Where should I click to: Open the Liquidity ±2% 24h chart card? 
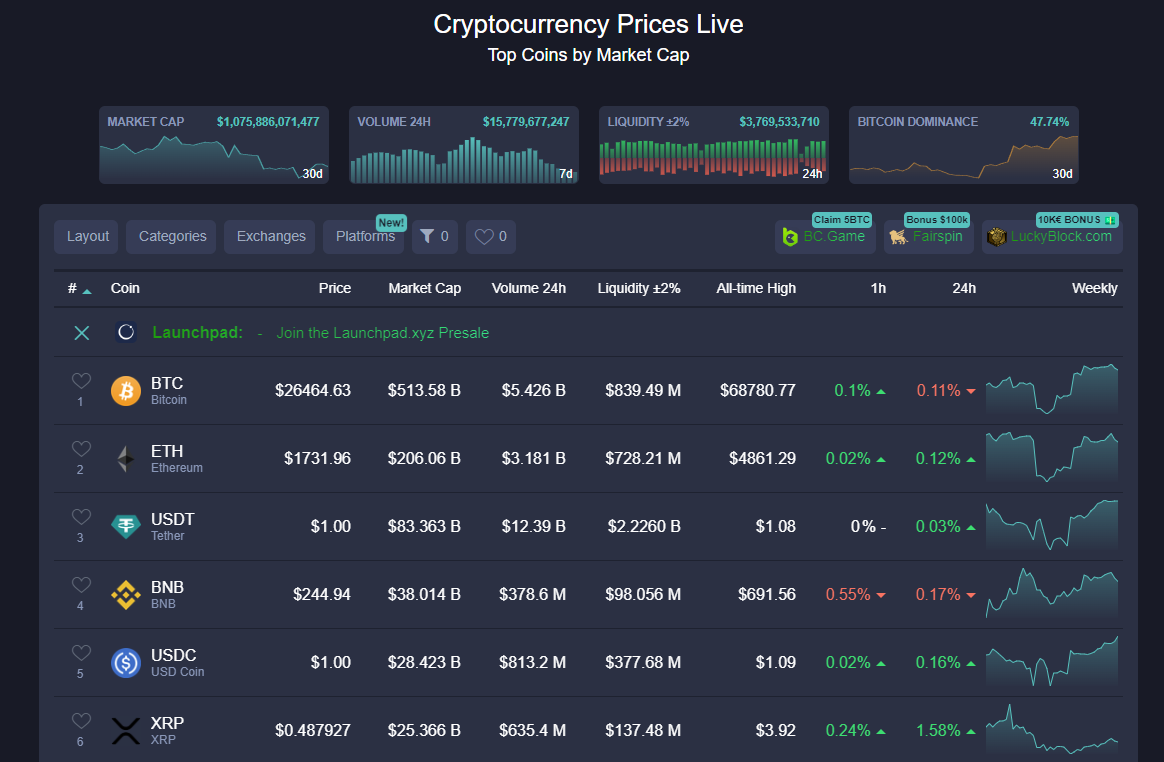[714, 145]
